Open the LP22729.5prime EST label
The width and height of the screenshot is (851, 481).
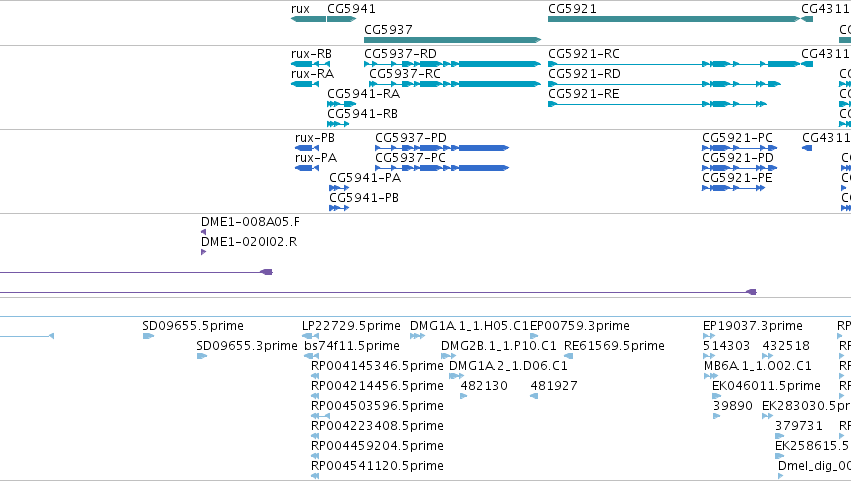tap(351, 326)
